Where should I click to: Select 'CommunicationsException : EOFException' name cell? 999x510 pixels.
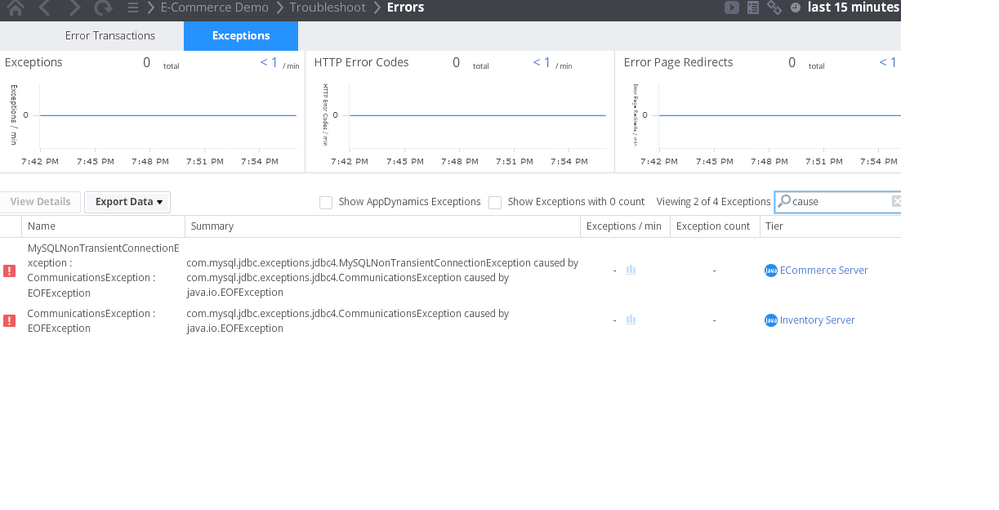91,321
